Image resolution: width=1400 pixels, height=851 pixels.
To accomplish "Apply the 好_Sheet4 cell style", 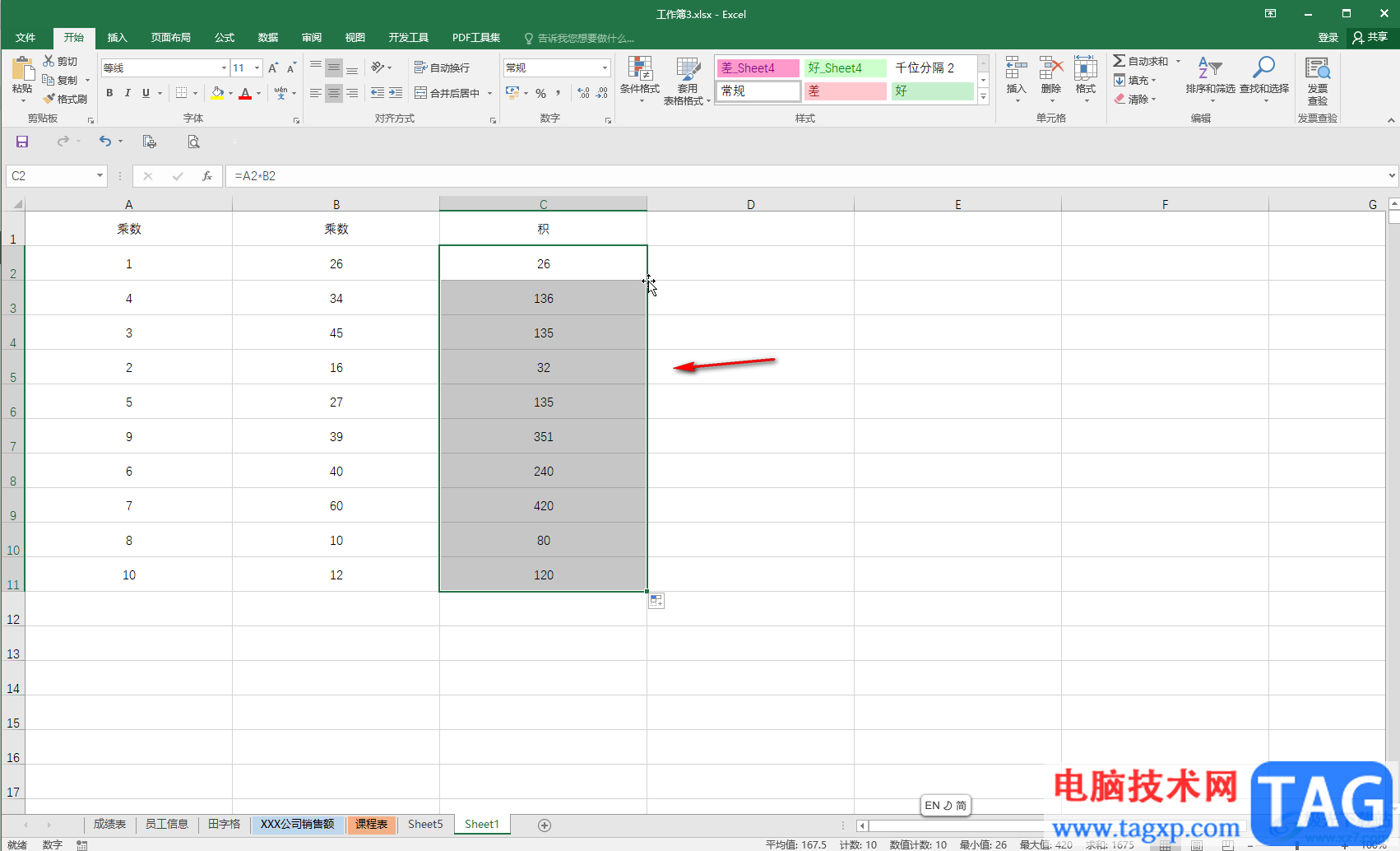I will pos(846,67).
